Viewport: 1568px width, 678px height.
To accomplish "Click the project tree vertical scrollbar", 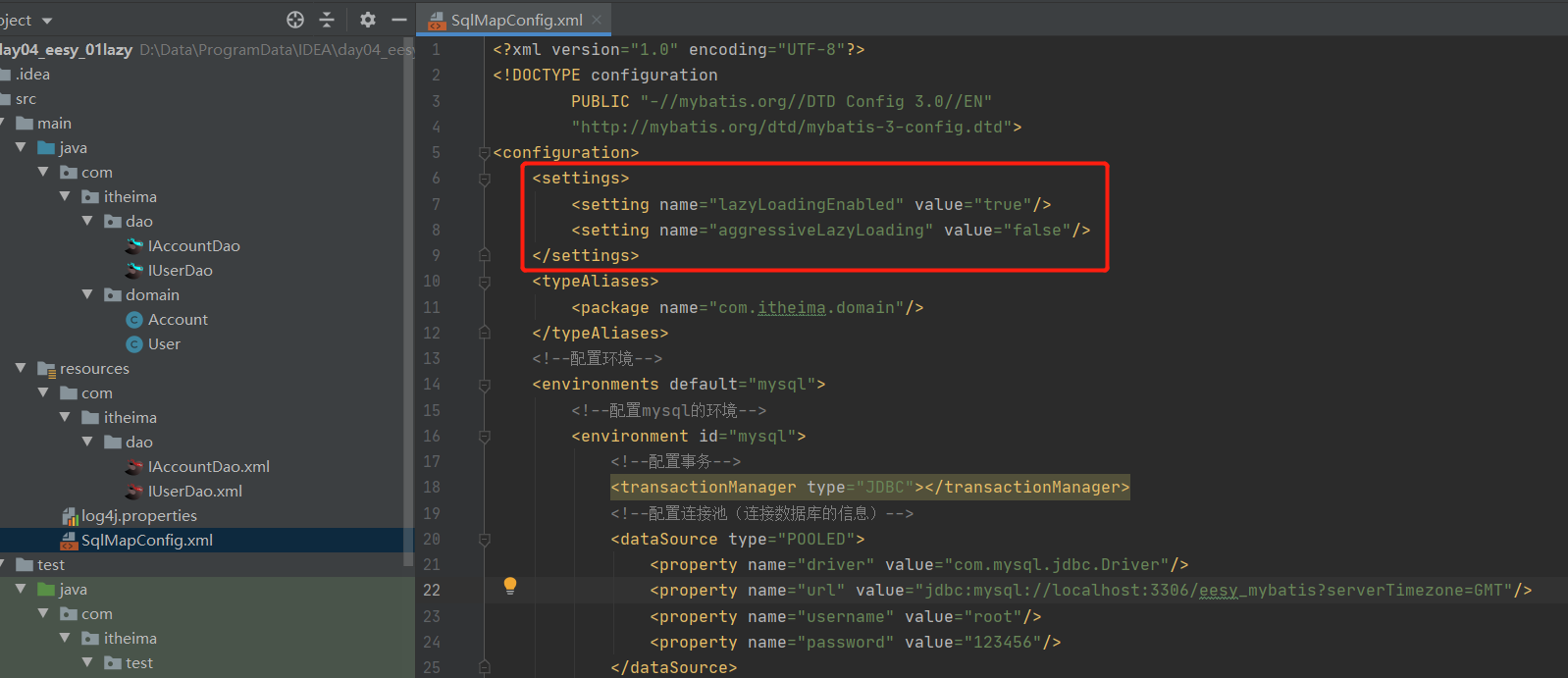I will tap(408, 303).
